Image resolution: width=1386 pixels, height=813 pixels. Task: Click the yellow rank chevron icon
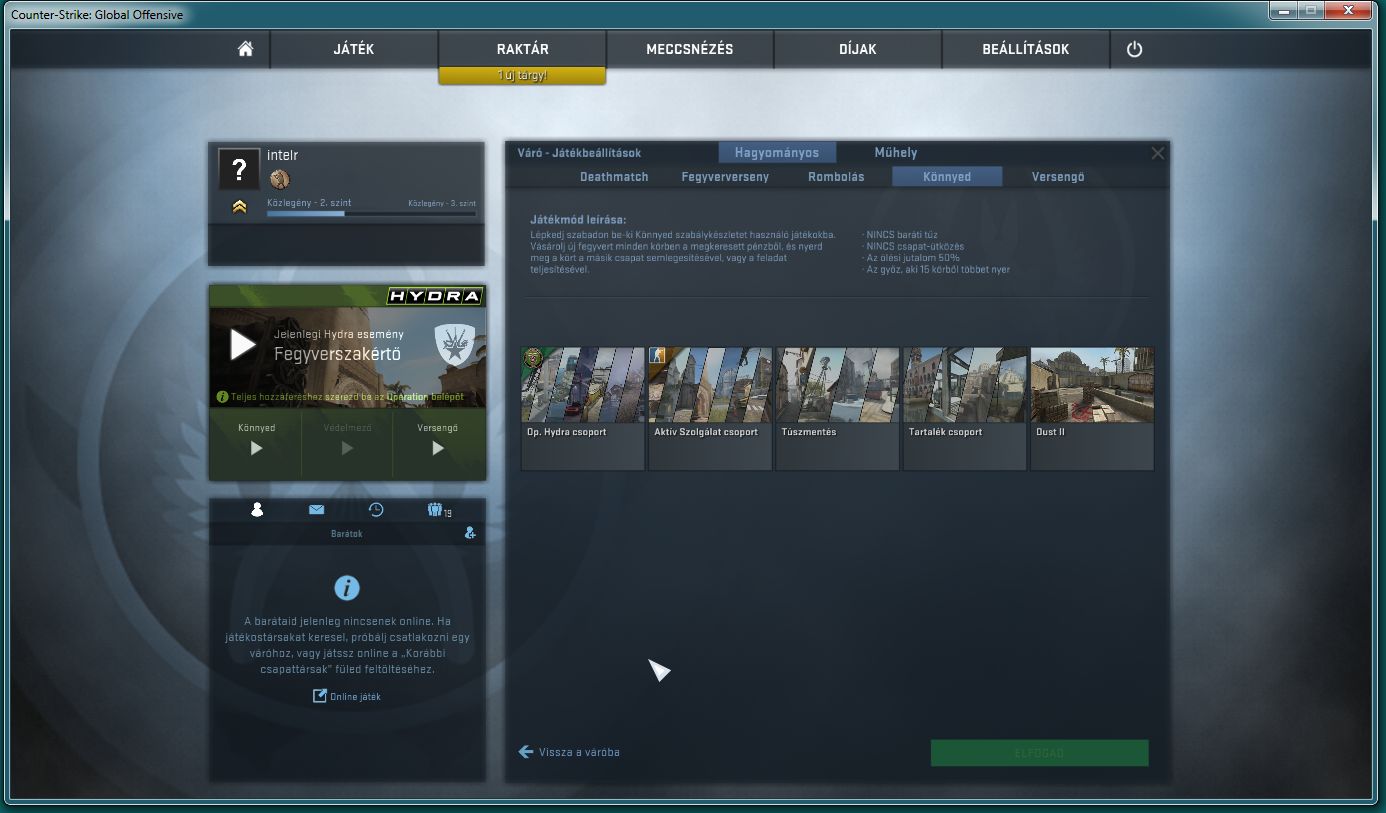click(239, 207)
